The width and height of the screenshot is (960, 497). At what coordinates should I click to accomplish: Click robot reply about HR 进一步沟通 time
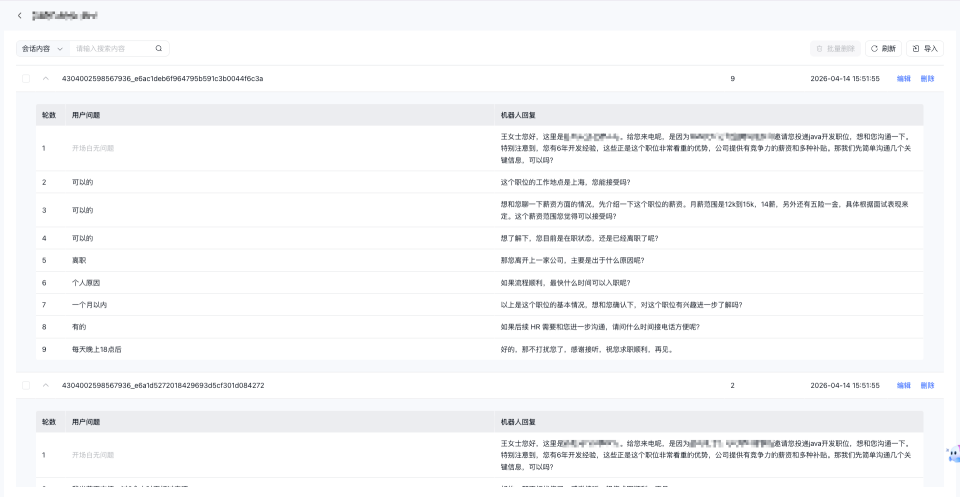(599, 327)
